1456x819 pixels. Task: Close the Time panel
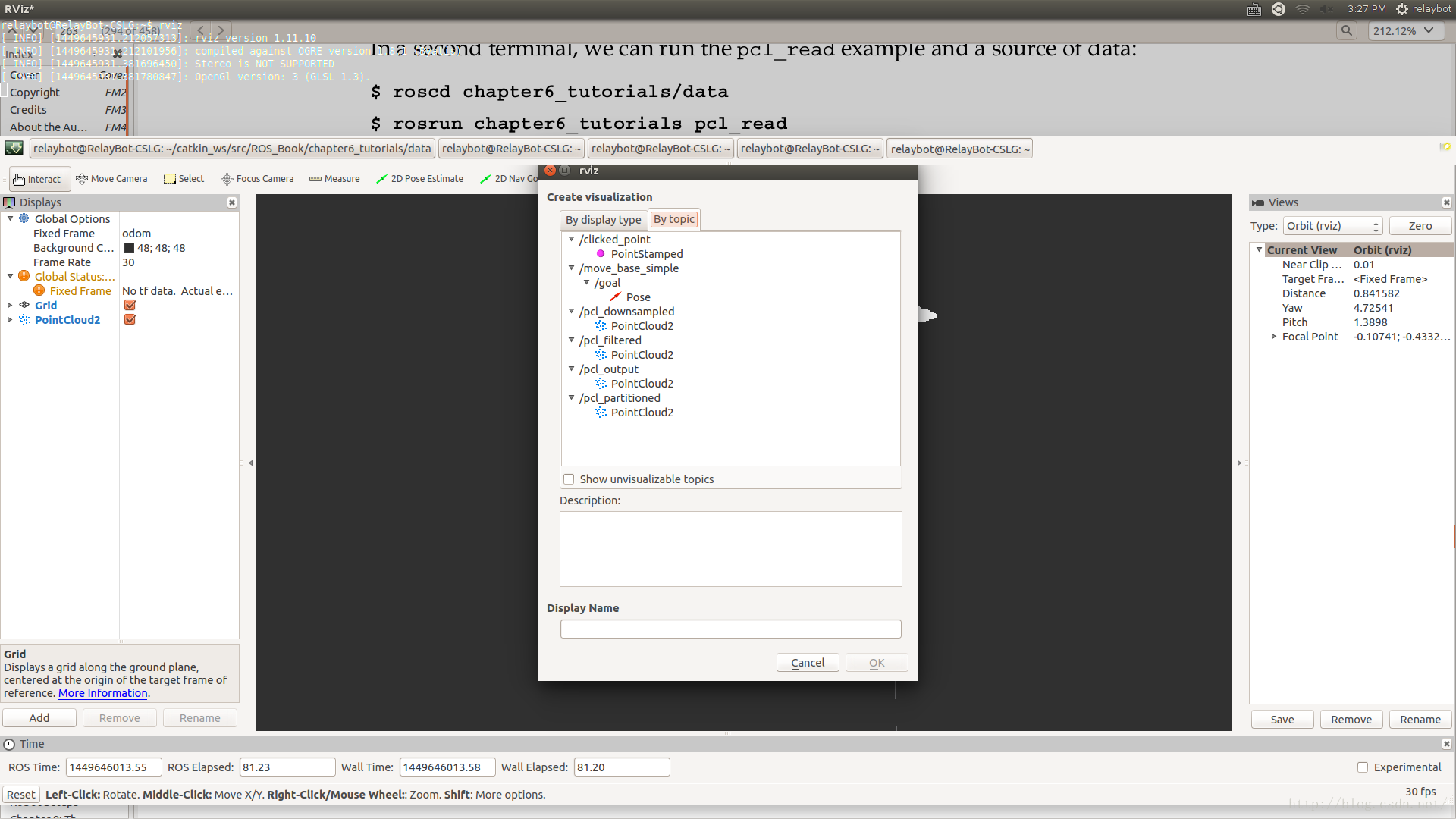1447,744
